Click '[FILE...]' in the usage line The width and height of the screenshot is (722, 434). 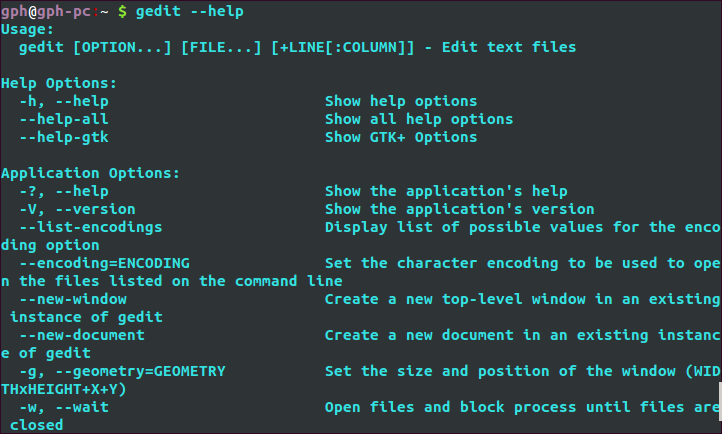[x=221, y=47]
